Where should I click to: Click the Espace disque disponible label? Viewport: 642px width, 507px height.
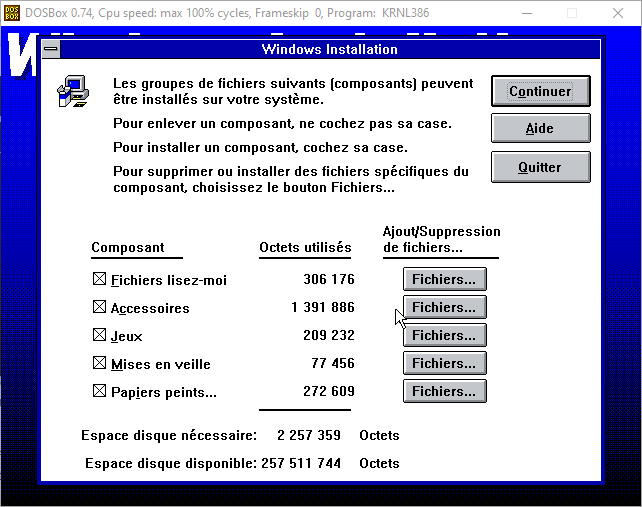click(x=171, y=463)
